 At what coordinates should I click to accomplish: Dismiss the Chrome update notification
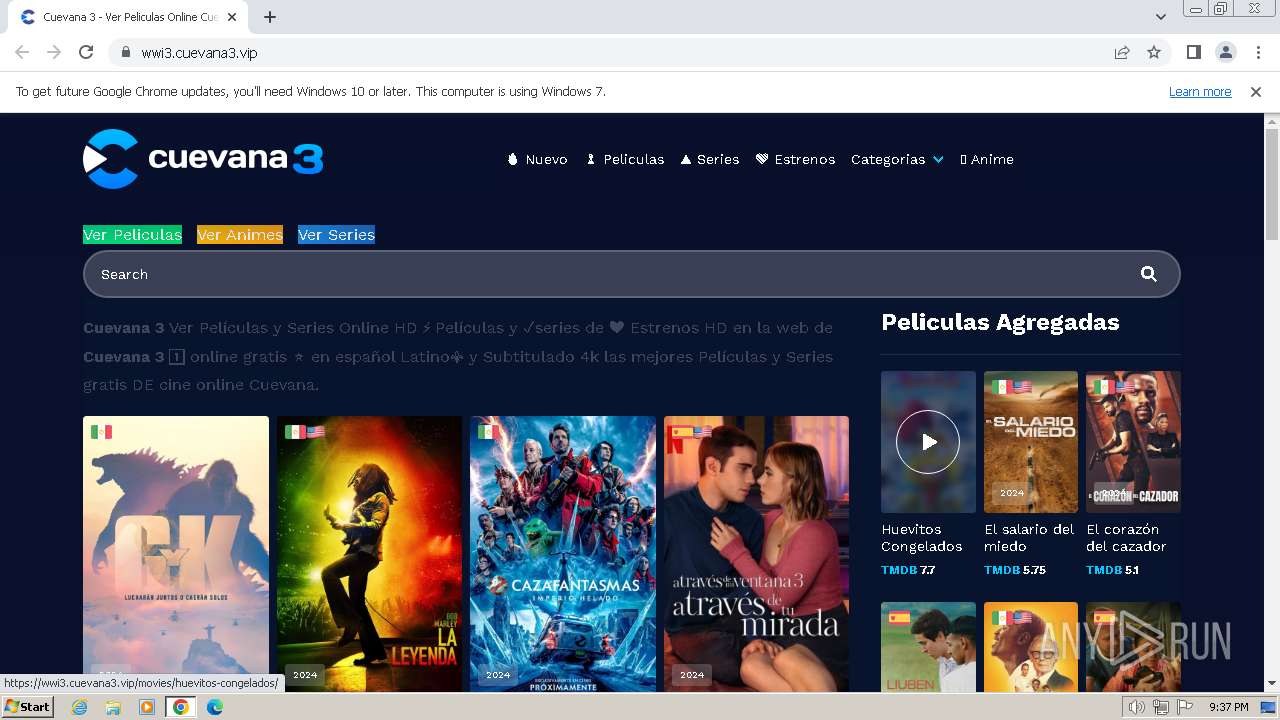(1256, 92)
